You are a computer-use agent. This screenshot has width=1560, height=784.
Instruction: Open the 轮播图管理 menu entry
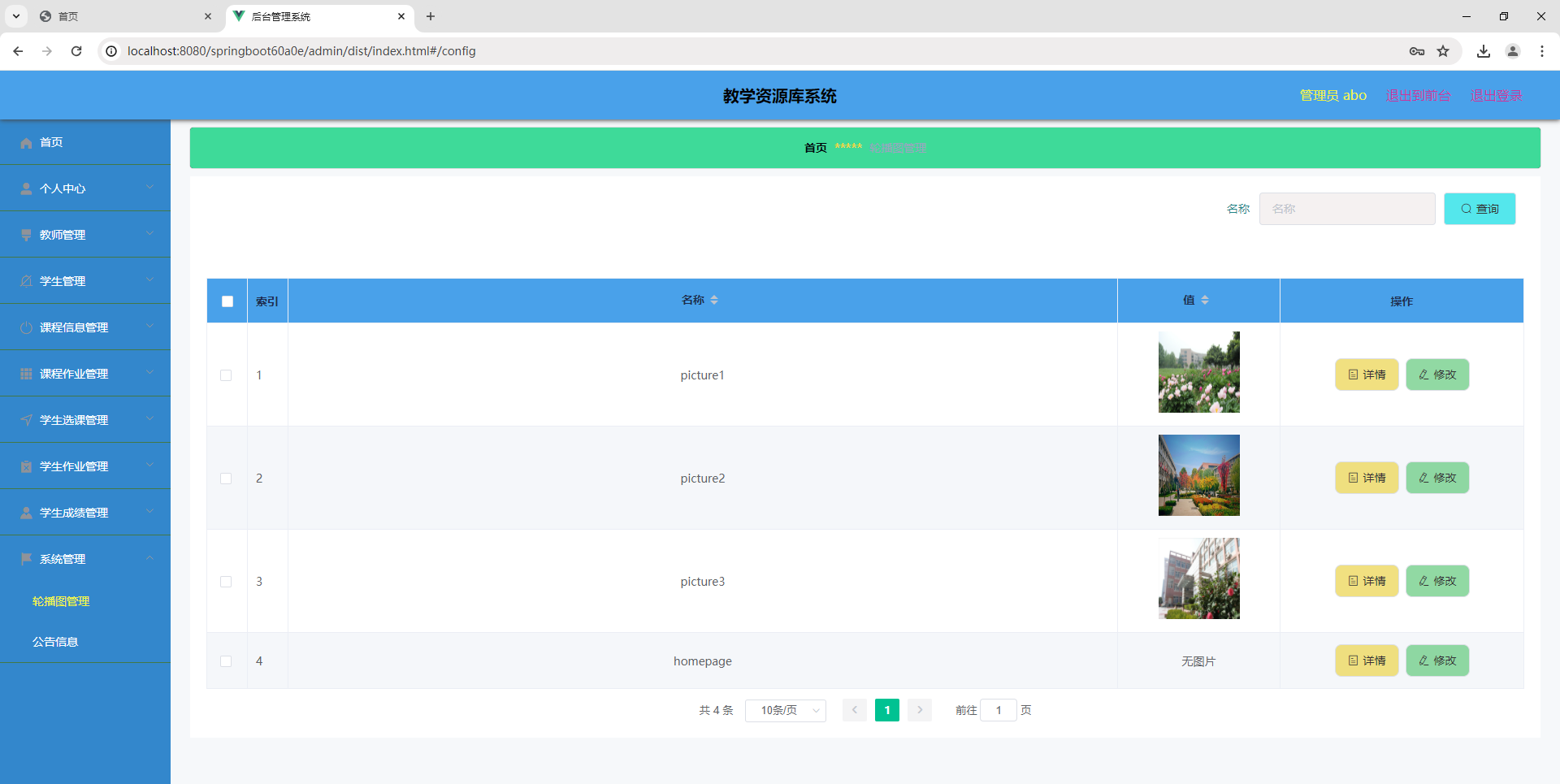tap(61, 601)
